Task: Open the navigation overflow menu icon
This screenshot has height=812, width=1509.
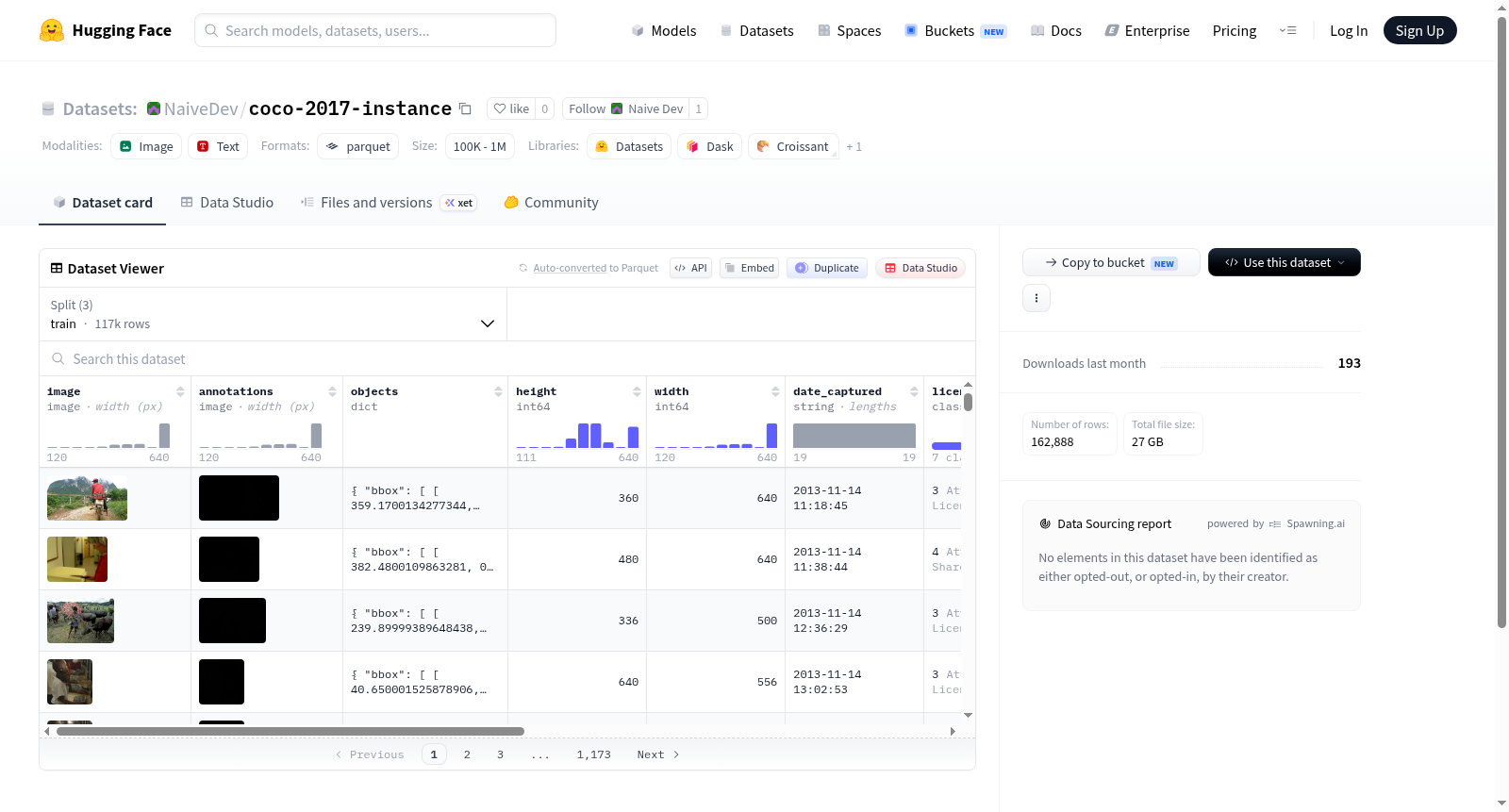Action: [x=1287, y=30]
